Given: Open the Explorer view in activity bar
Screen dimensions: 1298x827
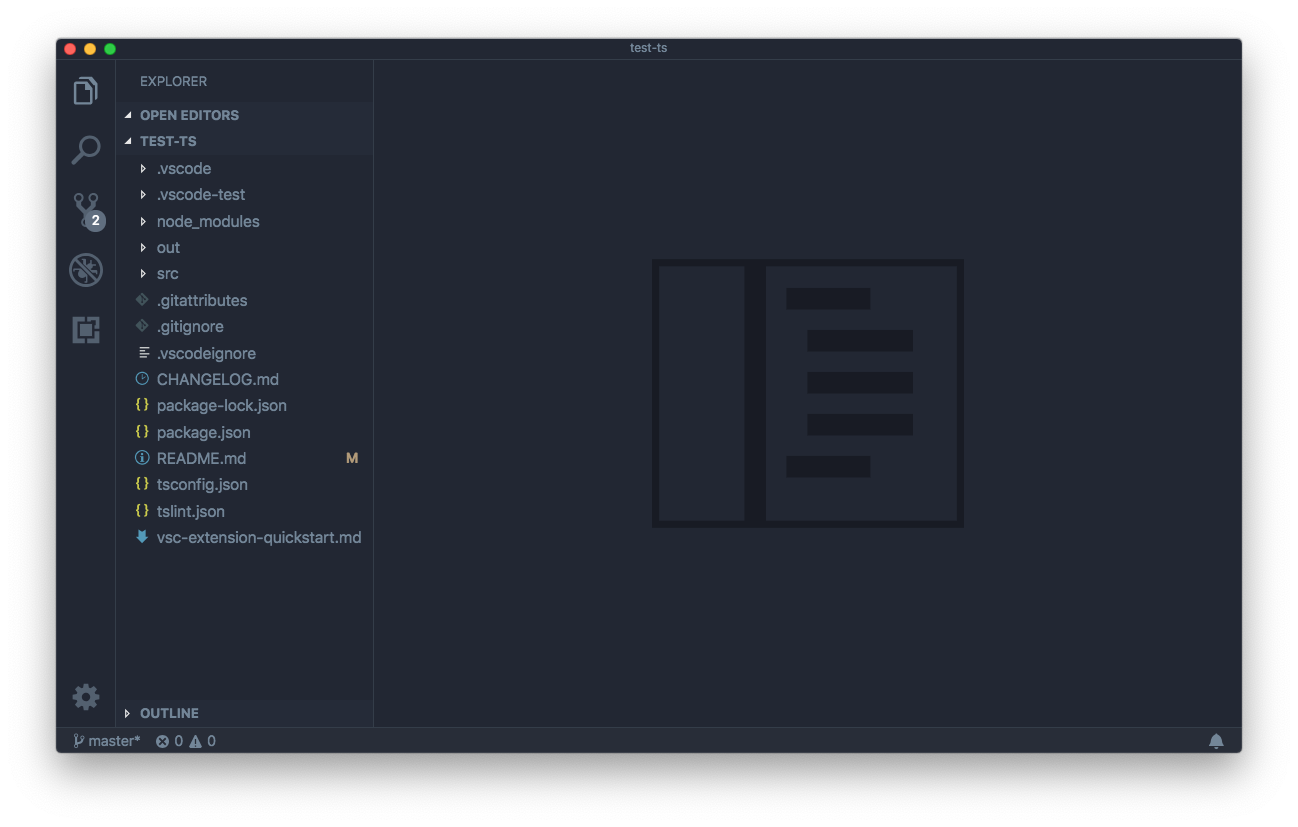Looking at the screenshot, I should (86, 91).
